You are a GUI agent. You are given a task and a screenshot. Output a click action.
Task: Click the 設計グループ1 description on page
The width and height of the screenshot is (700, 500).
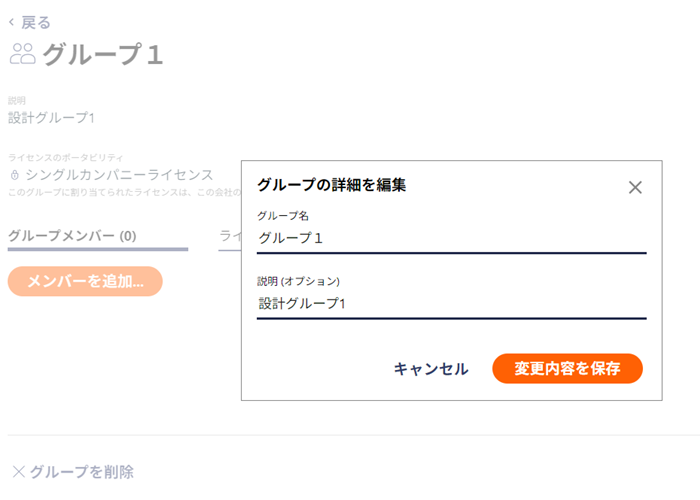pyautogui.click(x=51, y=118)
